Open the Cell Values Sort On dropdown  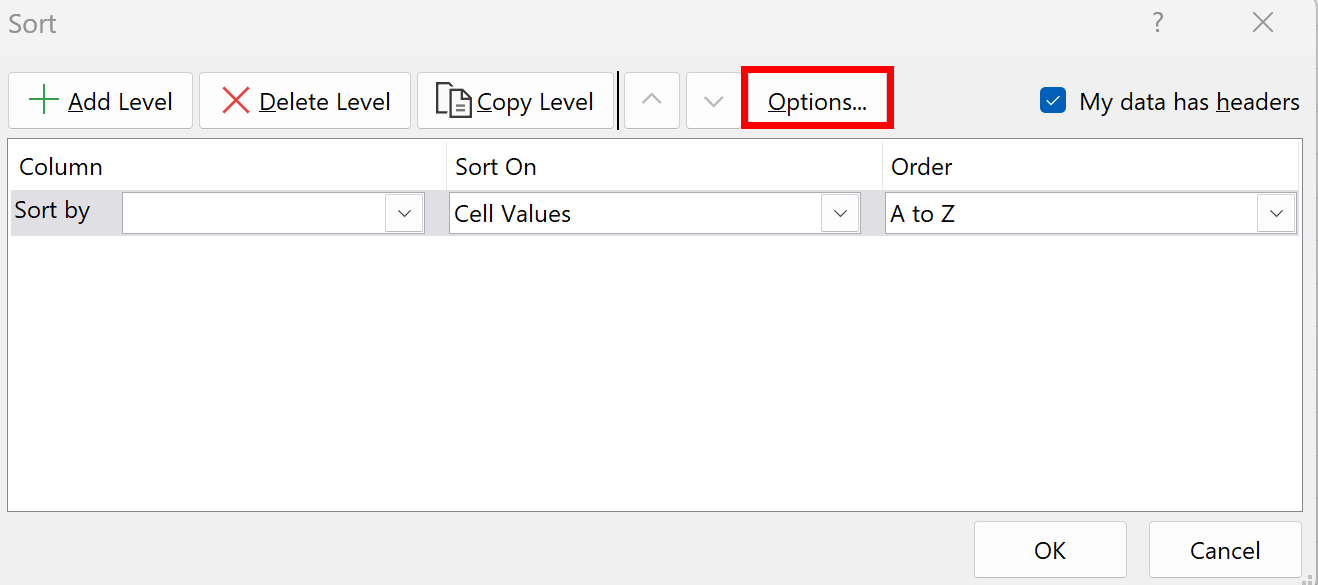839,212
